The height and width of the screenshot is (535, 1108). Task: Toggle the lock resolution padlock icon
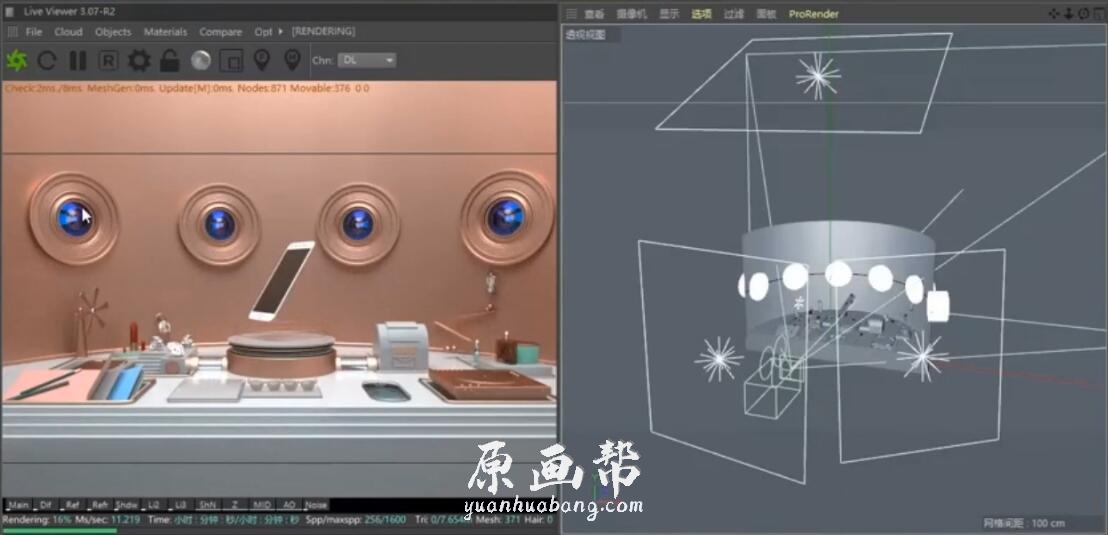[169, 61]
